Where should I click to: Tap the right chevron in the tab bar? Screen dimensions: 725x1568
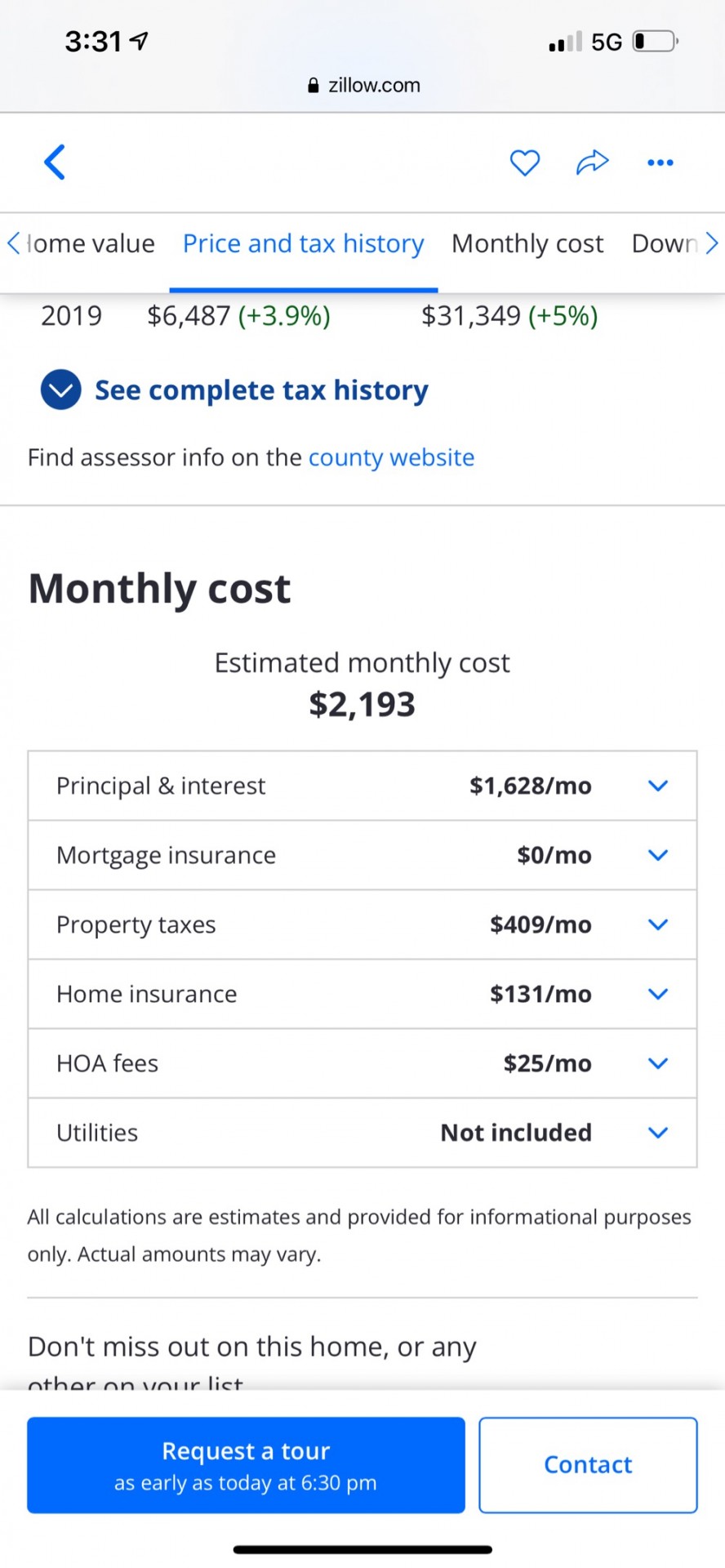[x=711, y=243]
